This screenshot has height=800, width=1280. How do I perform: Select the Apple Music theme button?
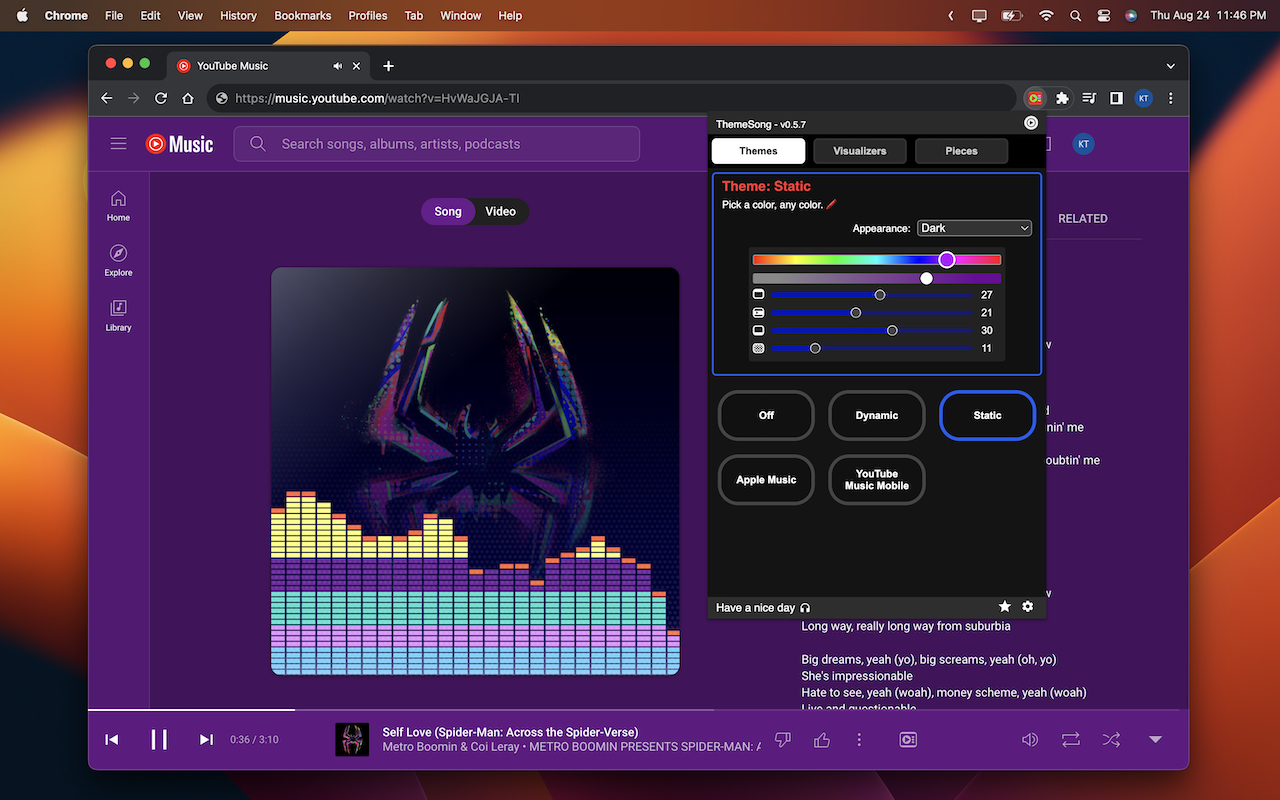[x=766, y=480]
